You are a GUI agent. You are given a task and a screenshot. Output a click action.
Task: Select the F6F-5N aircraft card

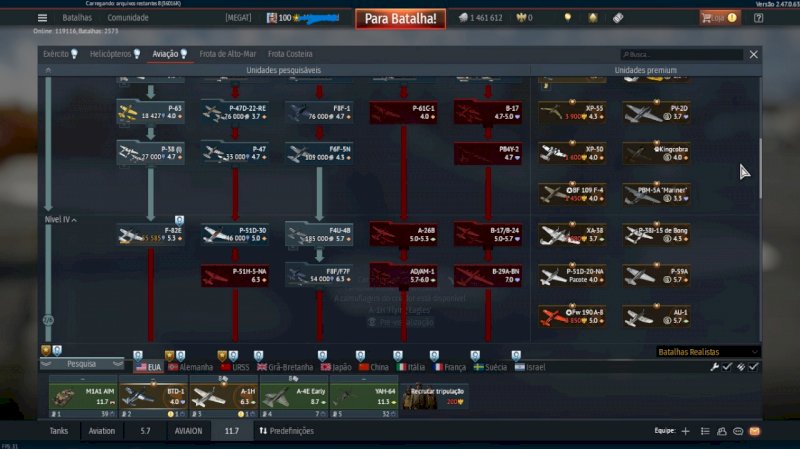tap(319, 153)
